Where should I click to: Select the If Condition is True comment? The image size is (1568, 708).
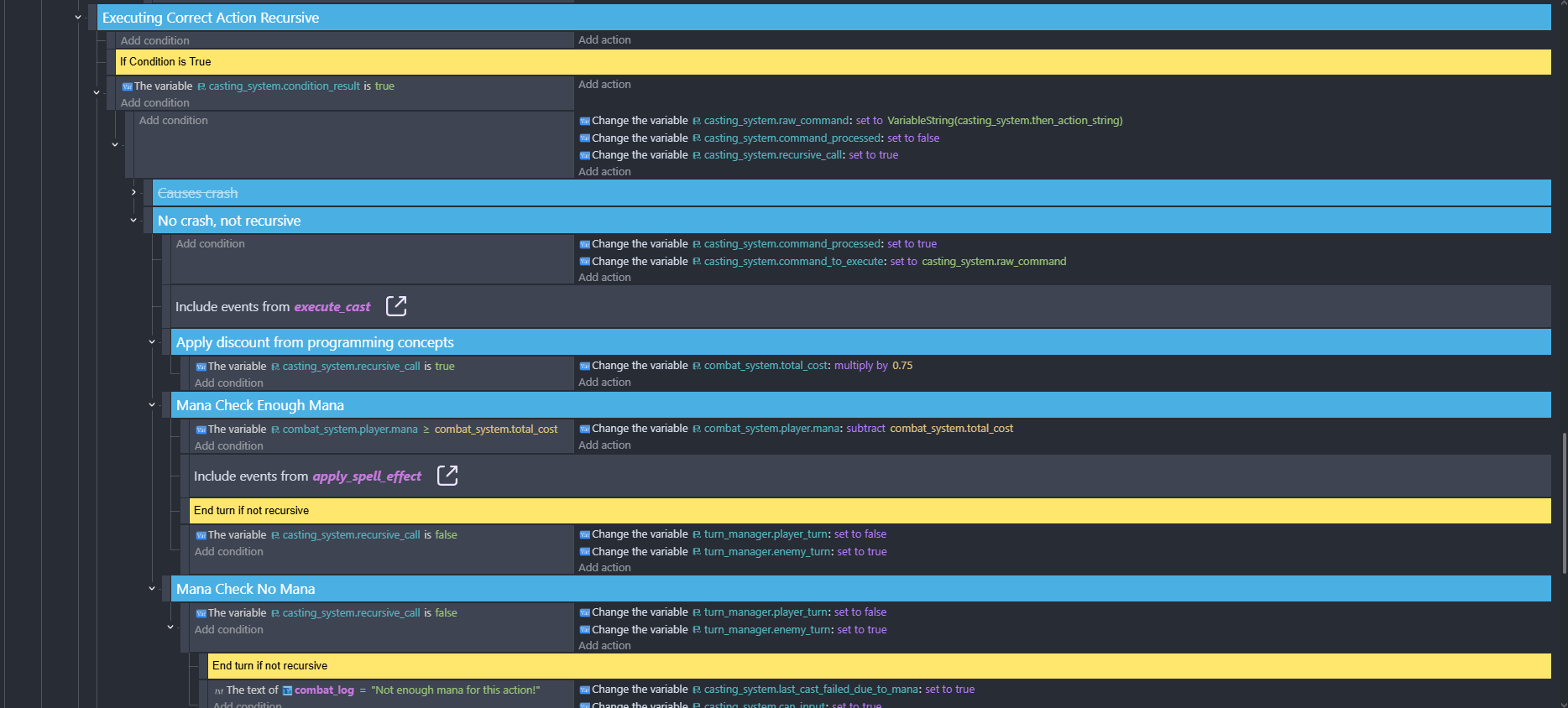[165, 61]
